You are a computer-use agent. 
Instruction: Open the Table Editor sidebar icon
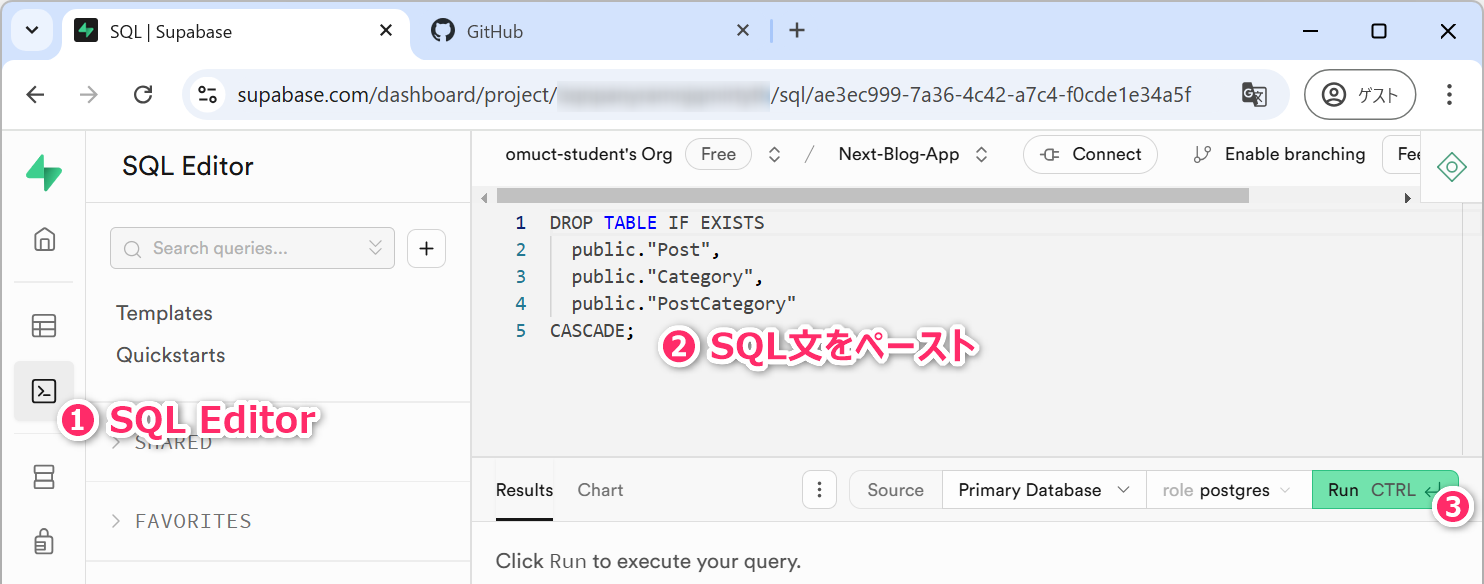coord(44,326)
